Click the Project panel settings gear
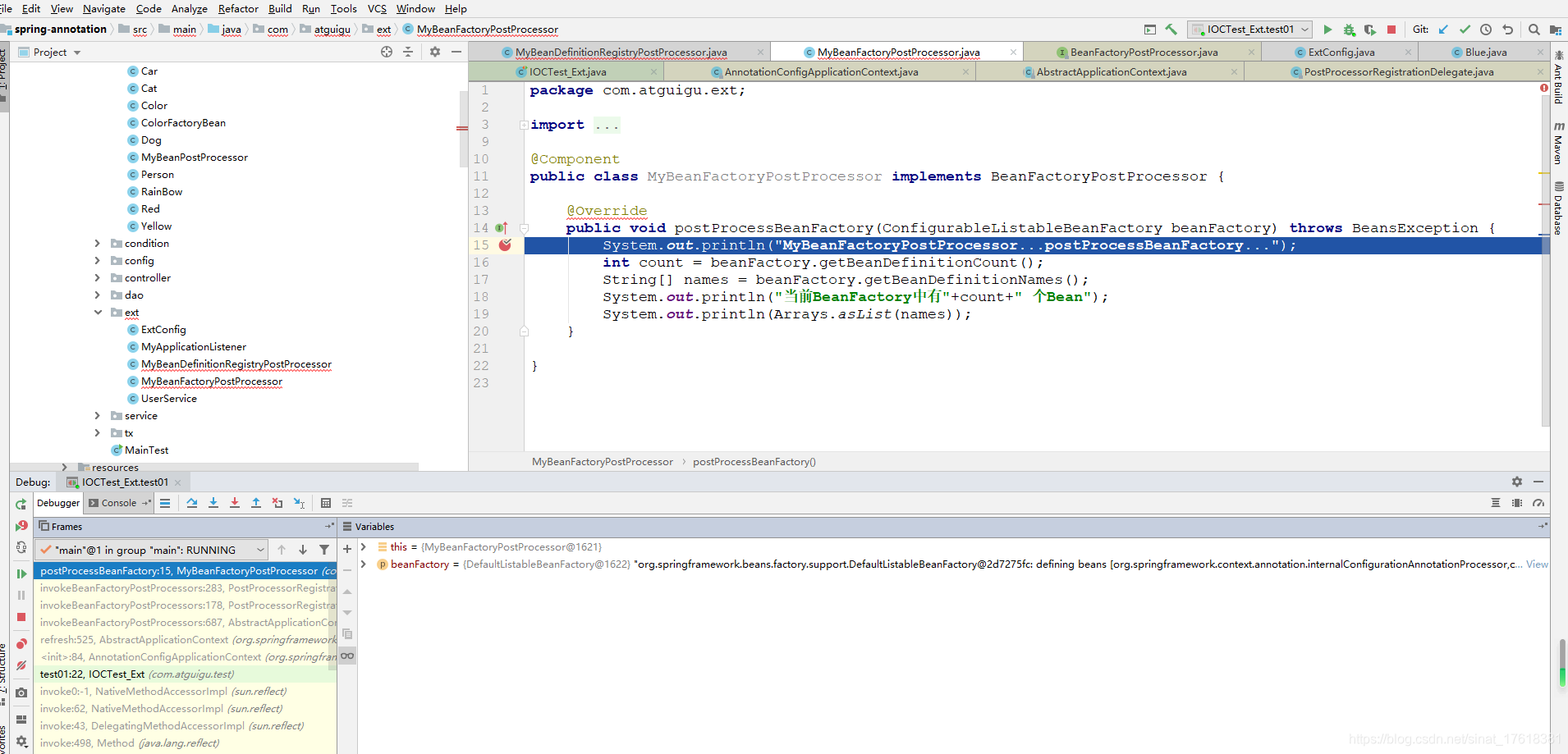This screenshot has width=1568, height=754. click(435, 52)
